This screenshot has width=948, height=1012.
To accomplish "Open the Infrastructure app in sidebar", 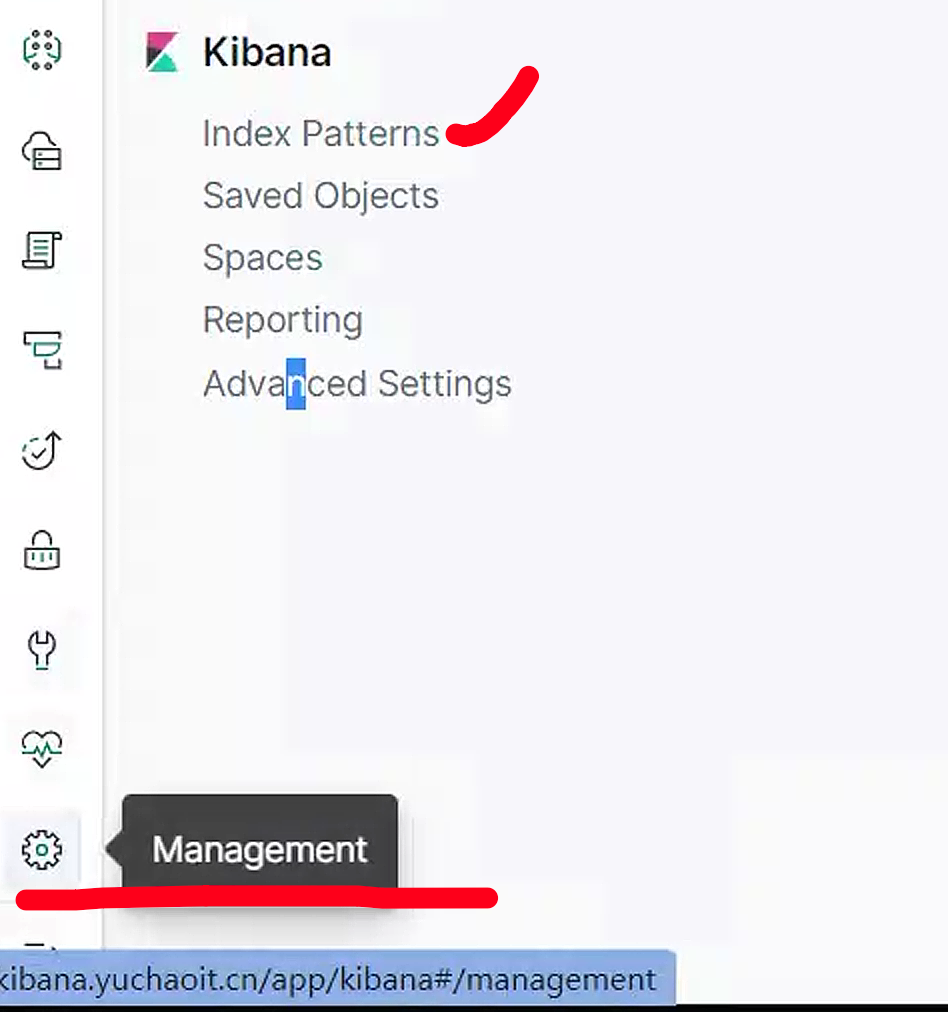I will 42,151.
